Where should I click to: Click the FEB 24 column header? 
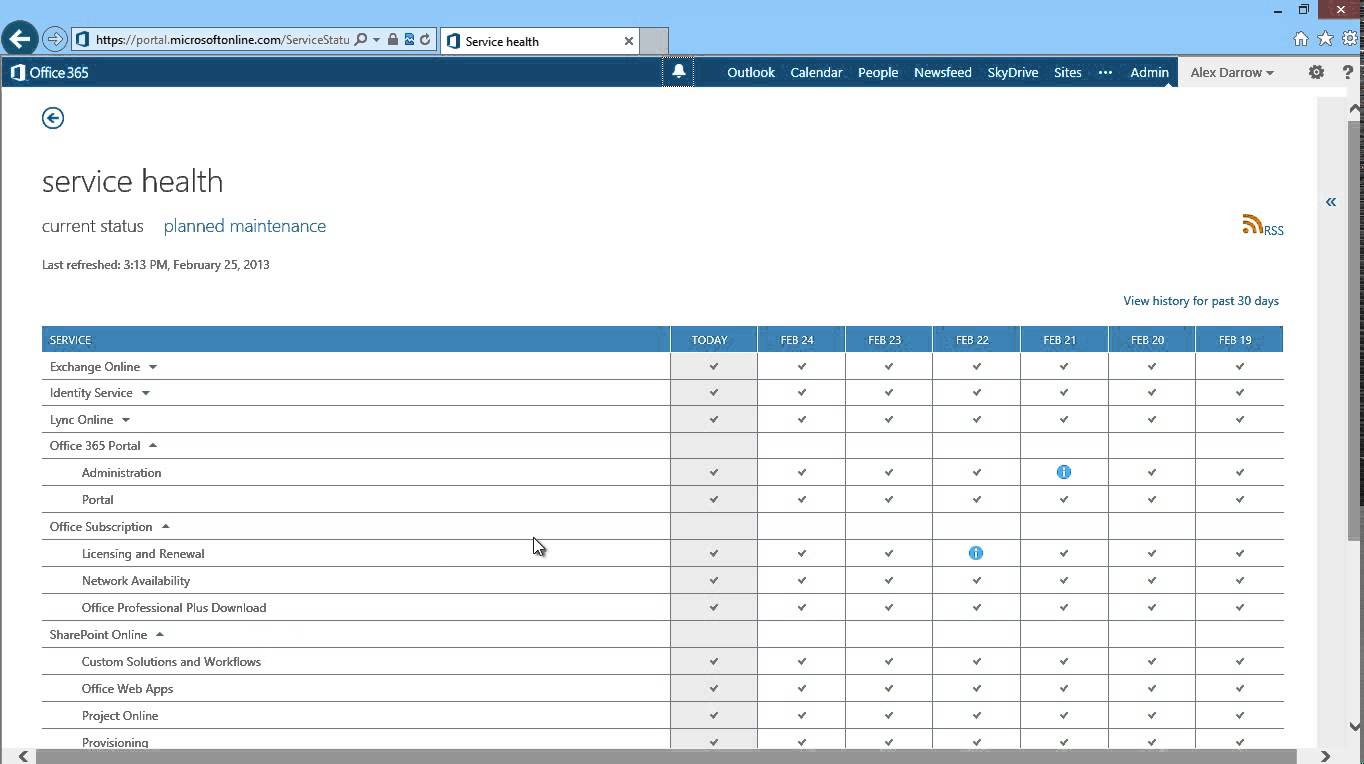pos(801,340)
